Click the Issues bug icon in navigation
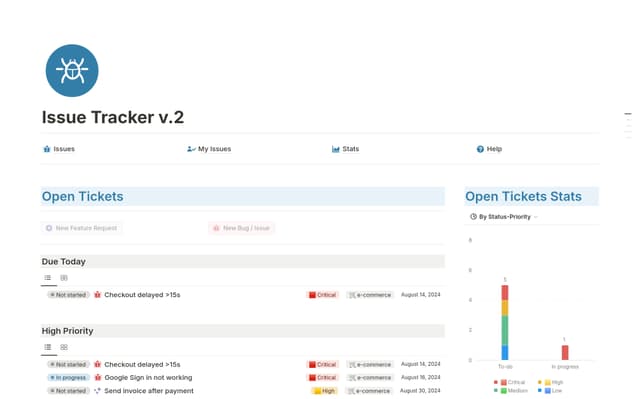 [x=47, y=149]
